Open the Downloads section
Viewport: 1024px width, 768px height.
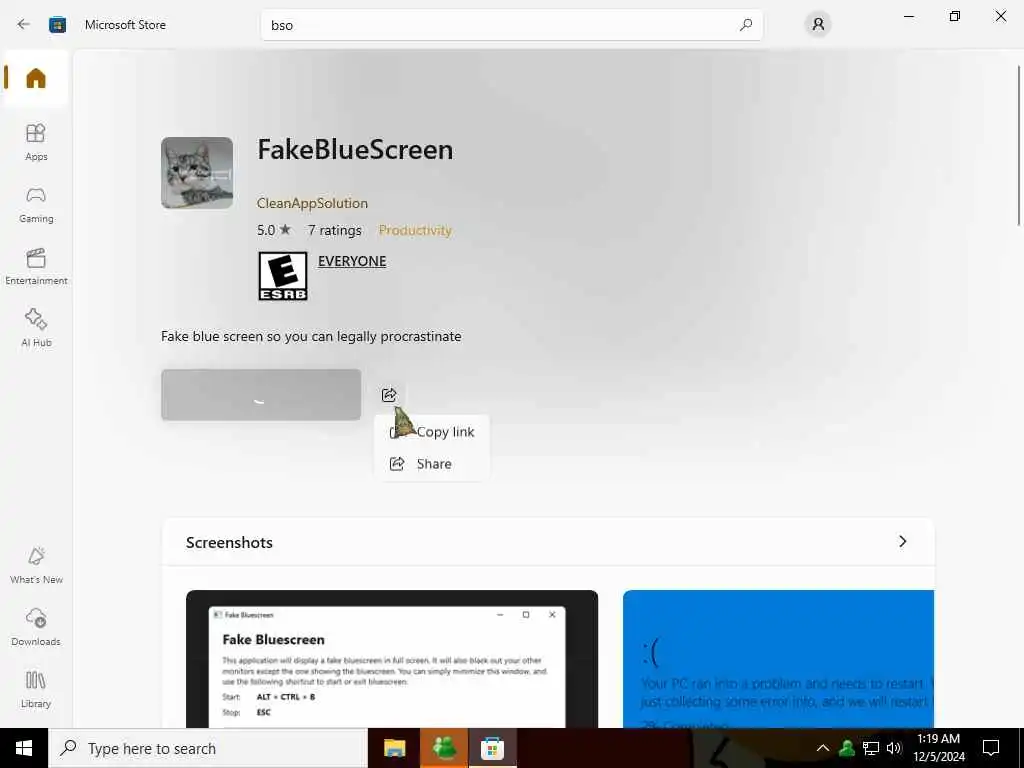36,627
